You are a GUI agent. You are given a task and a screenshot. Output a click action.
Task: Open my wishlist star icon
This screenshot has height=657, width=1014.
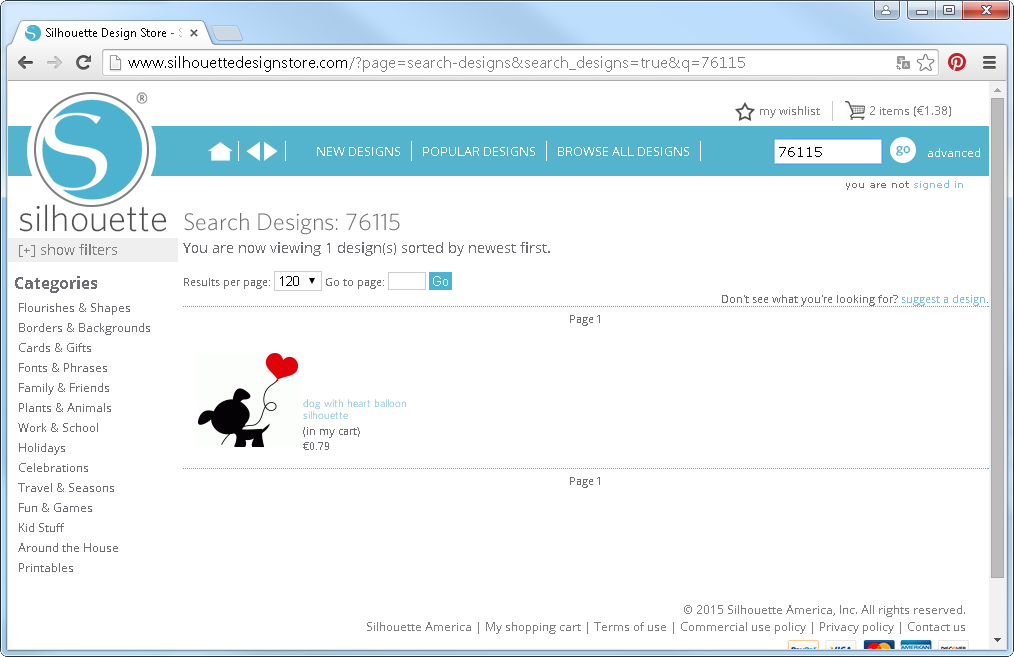(745, 111)
